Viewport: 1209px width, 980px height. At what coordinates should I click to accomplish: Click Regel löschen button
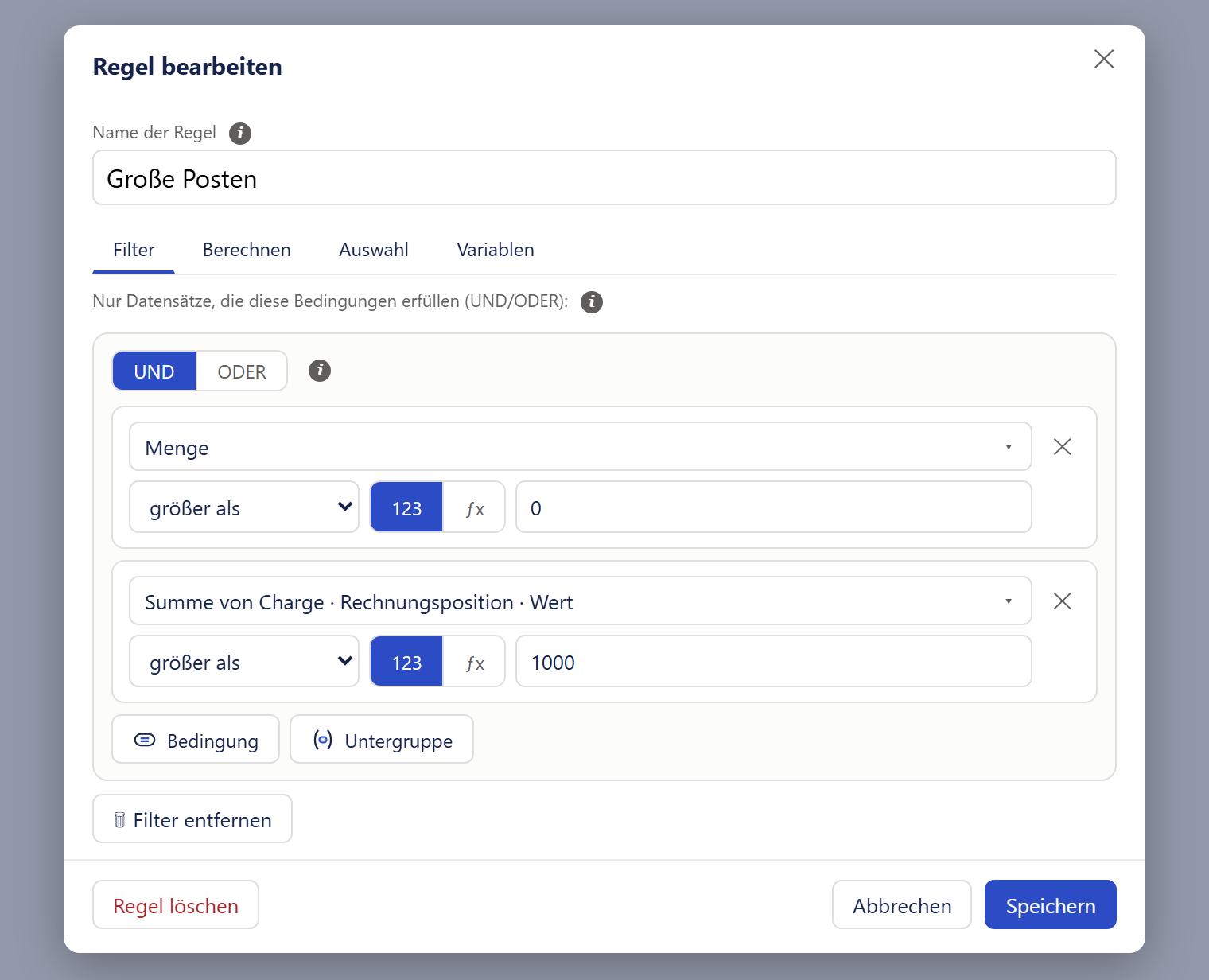click(x=176, y=905)
